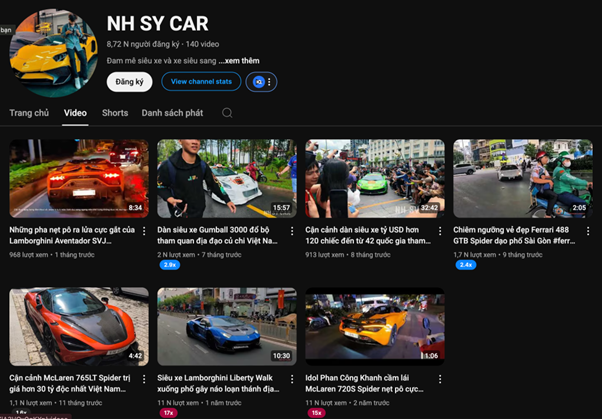Click the 15x badge under McLaren 720S video
Screen dimensions: 602x419
pos(316,413)
